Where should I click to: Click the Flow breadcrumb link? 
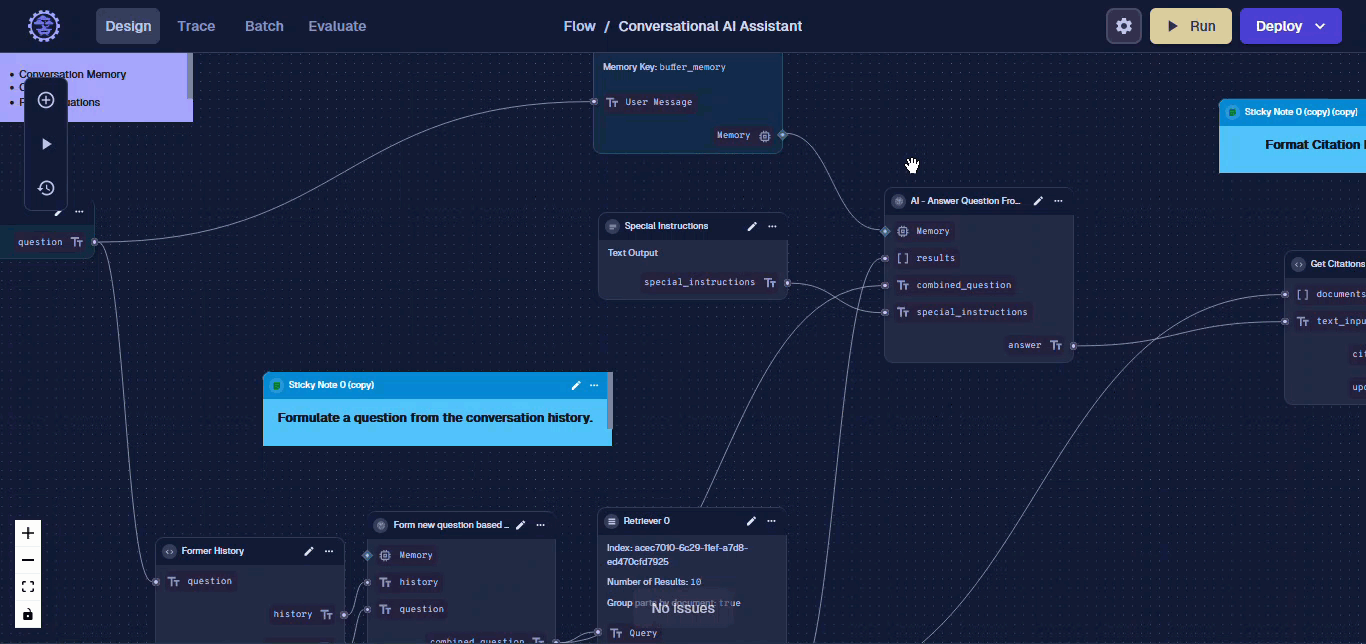(x=579, y=26)
